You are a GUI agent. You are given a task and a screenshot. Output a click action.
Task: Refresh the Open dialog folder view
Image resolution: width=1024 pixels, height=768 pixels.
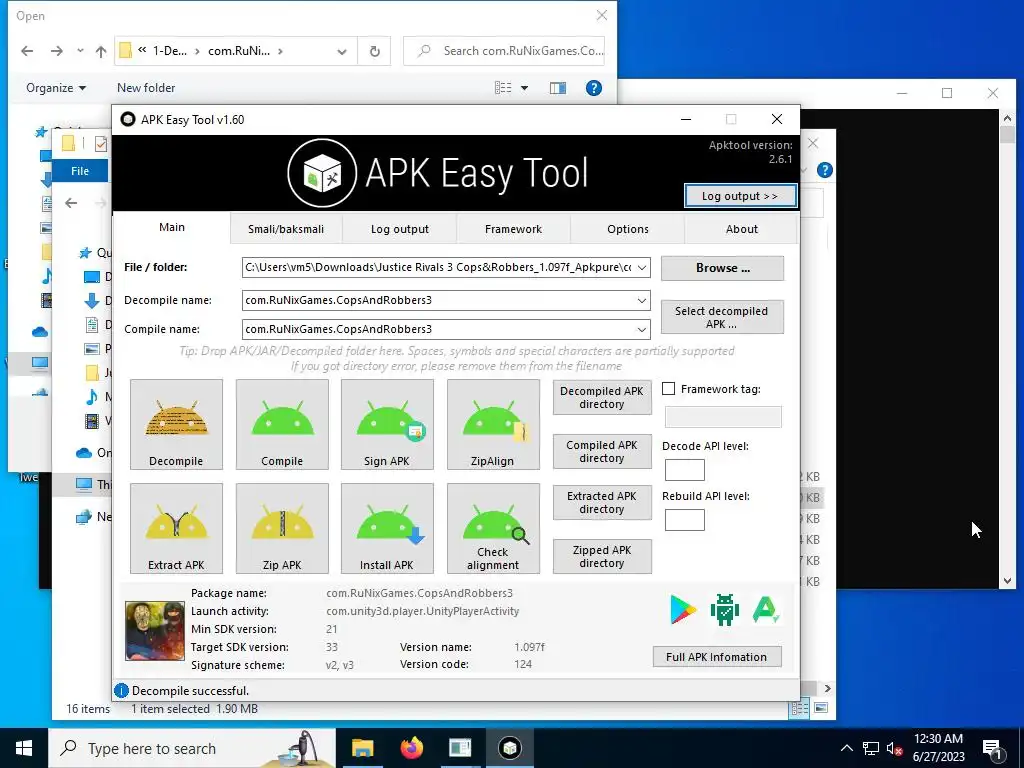[x=374, y=51]
